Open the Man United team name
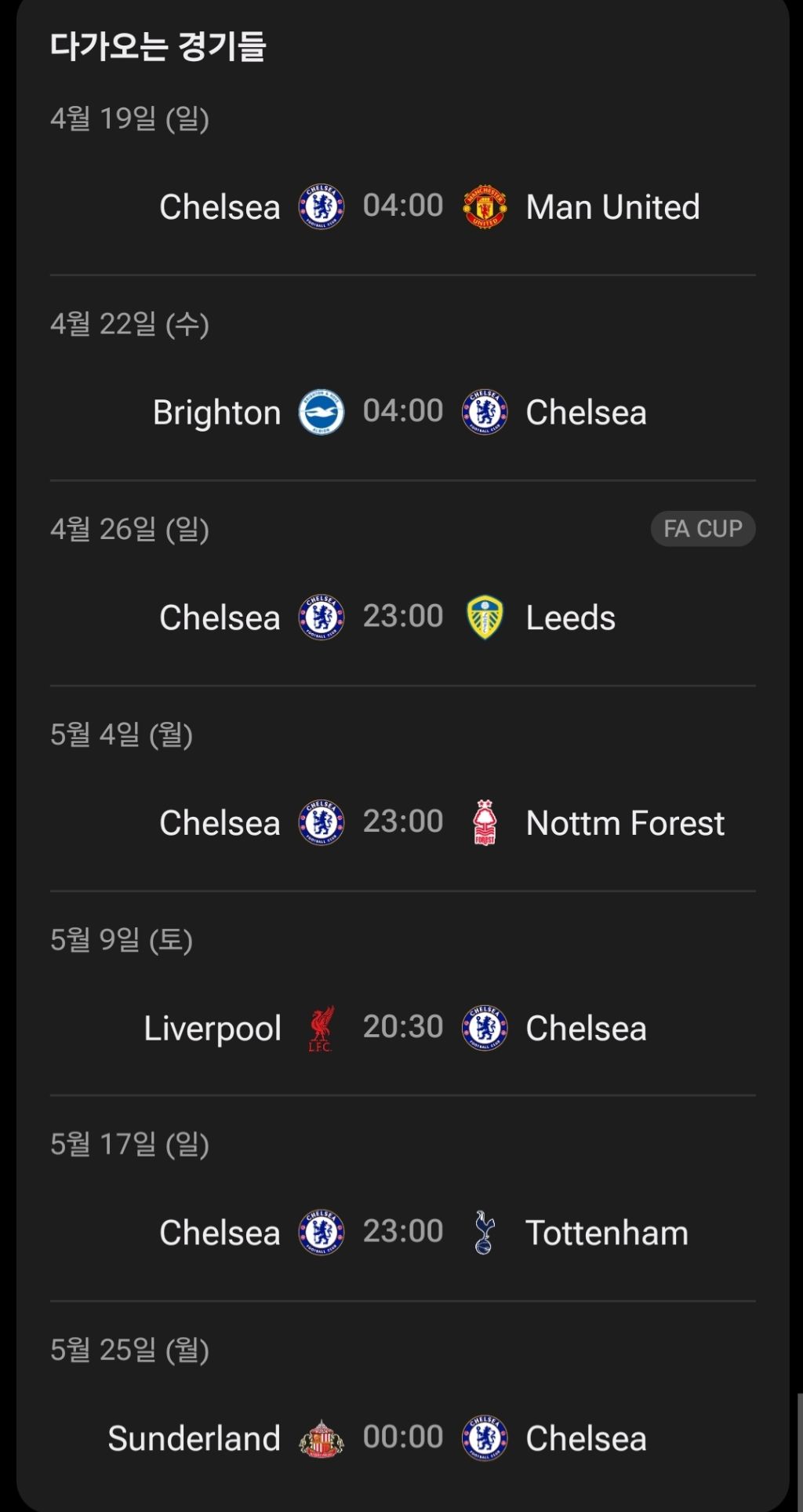 [x=612, y=207]
